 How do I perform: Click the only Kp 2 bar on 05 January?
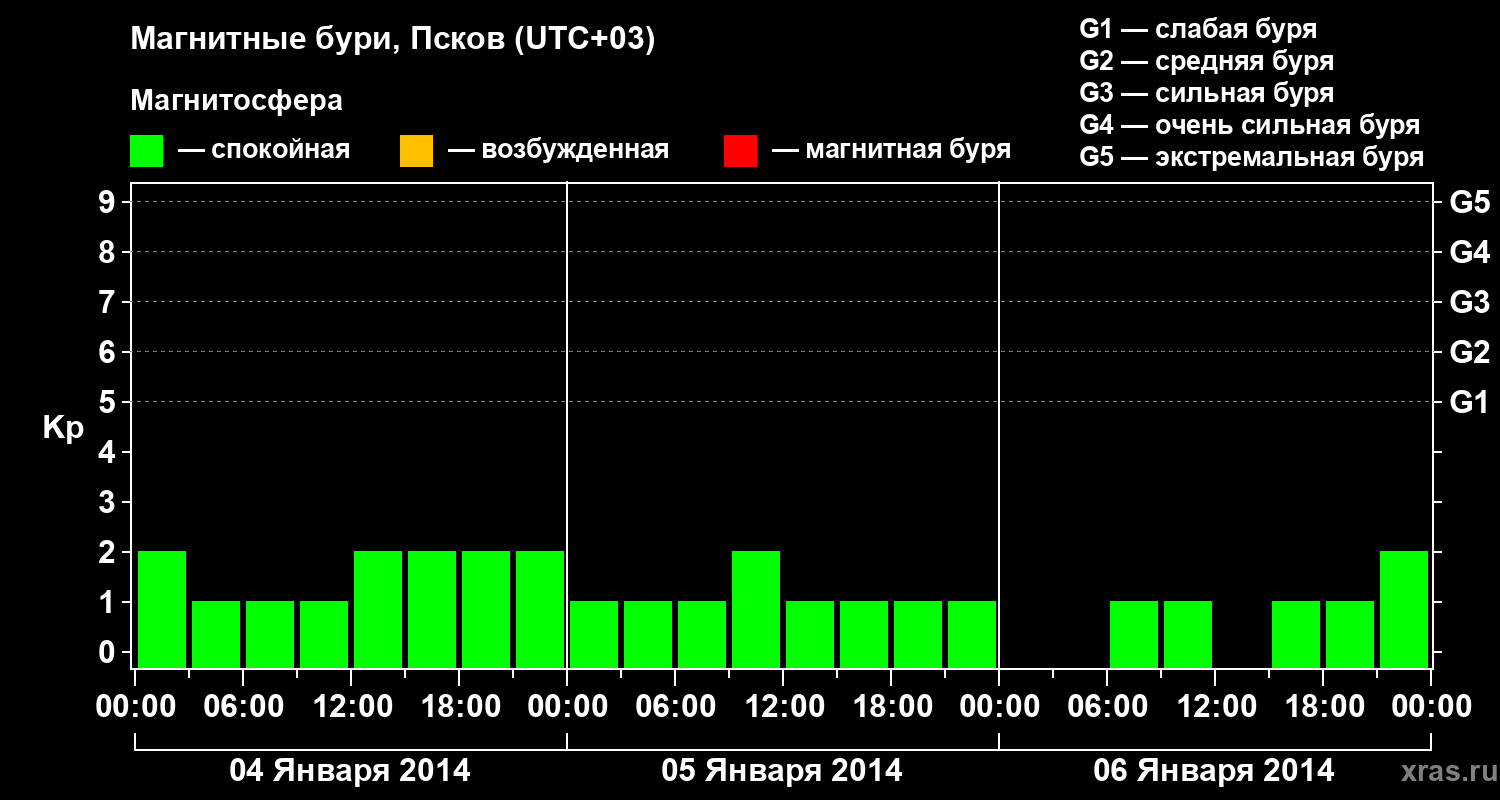pyautogui.click(x=756, y=609)
